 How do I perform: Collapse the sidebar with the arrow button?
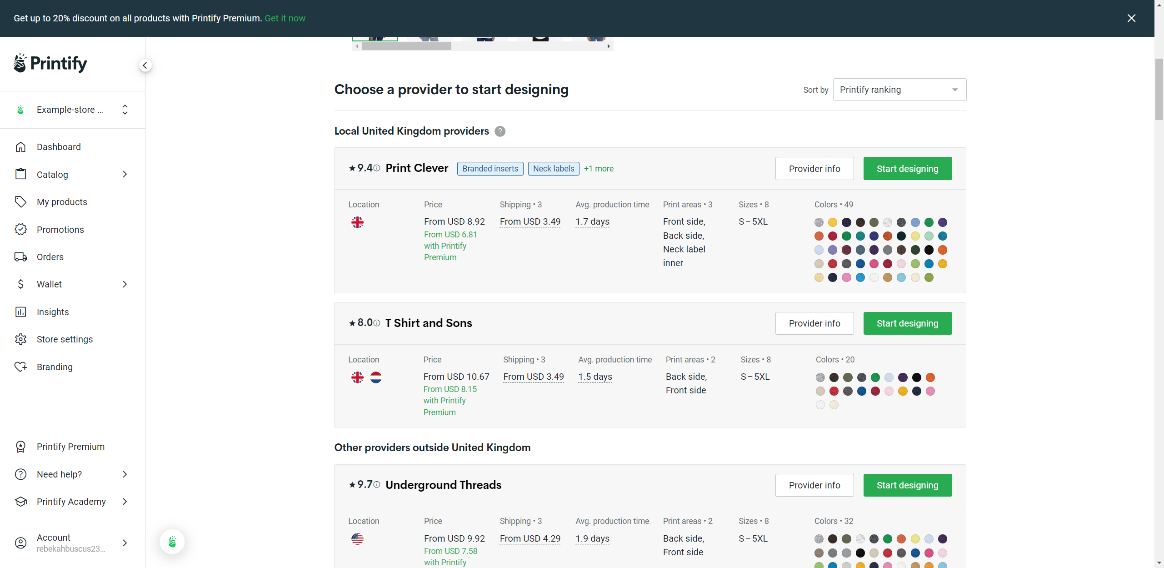(145, 65)
